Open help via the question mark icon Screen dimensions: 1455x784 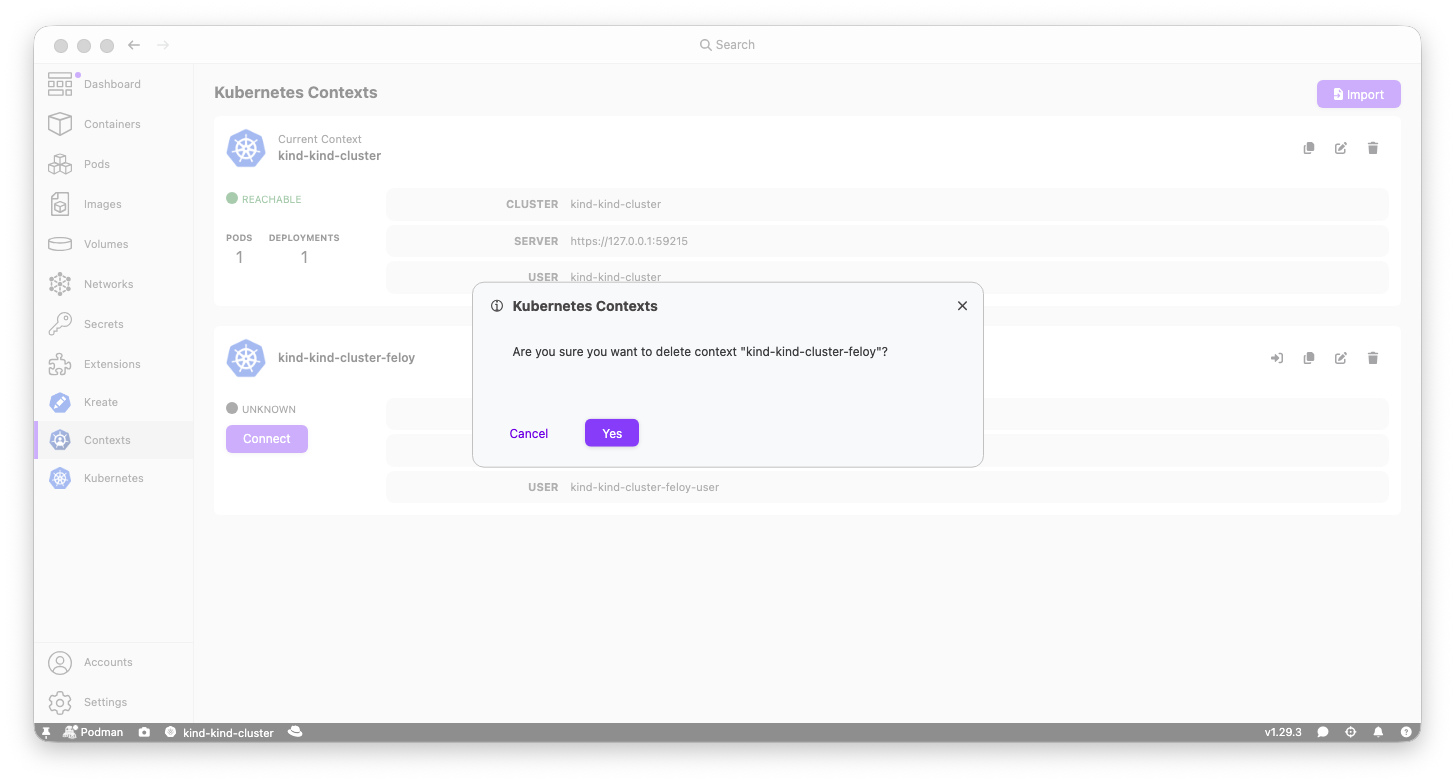[x=1406, y=732]
